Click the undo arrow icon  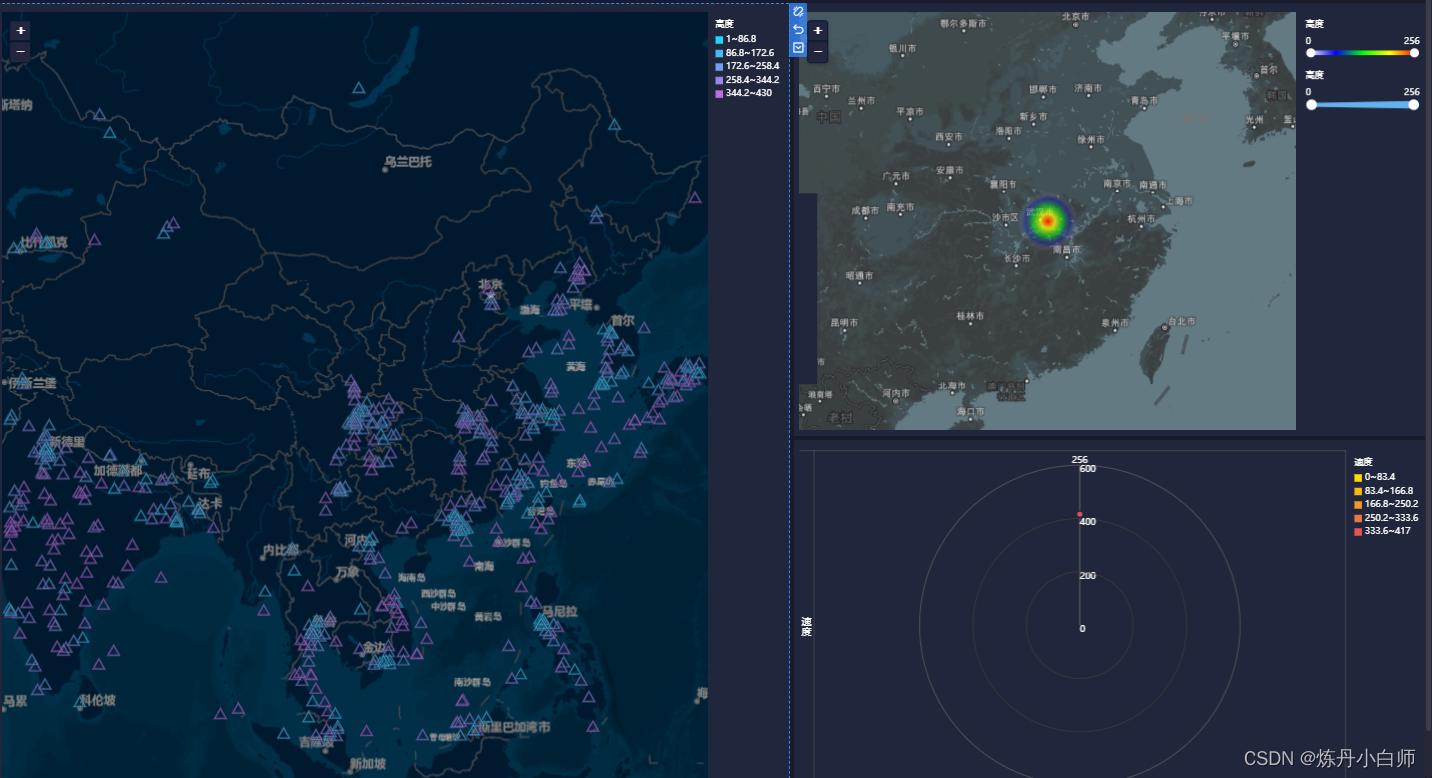797,29
